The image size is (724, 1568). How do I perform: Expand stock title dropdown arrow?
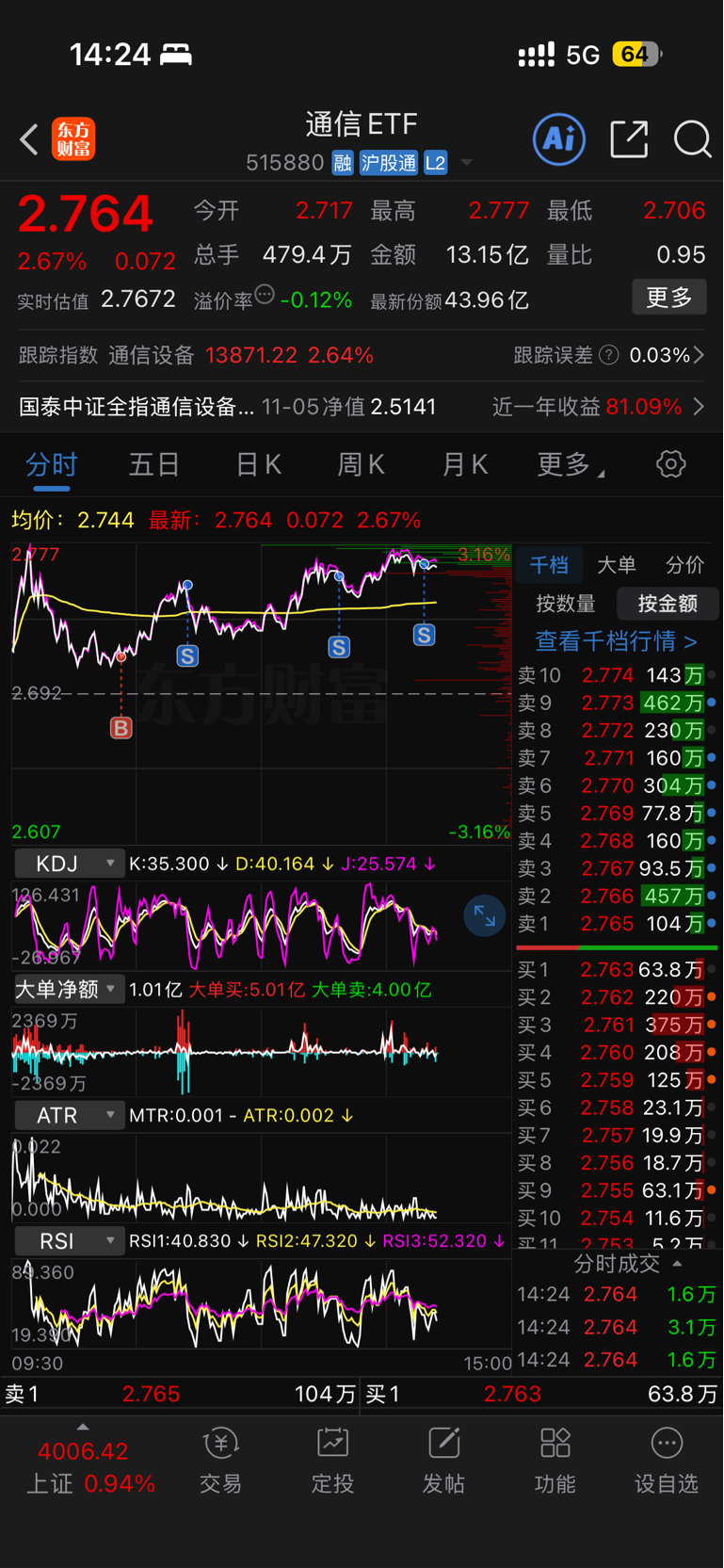tap(466, 163)
